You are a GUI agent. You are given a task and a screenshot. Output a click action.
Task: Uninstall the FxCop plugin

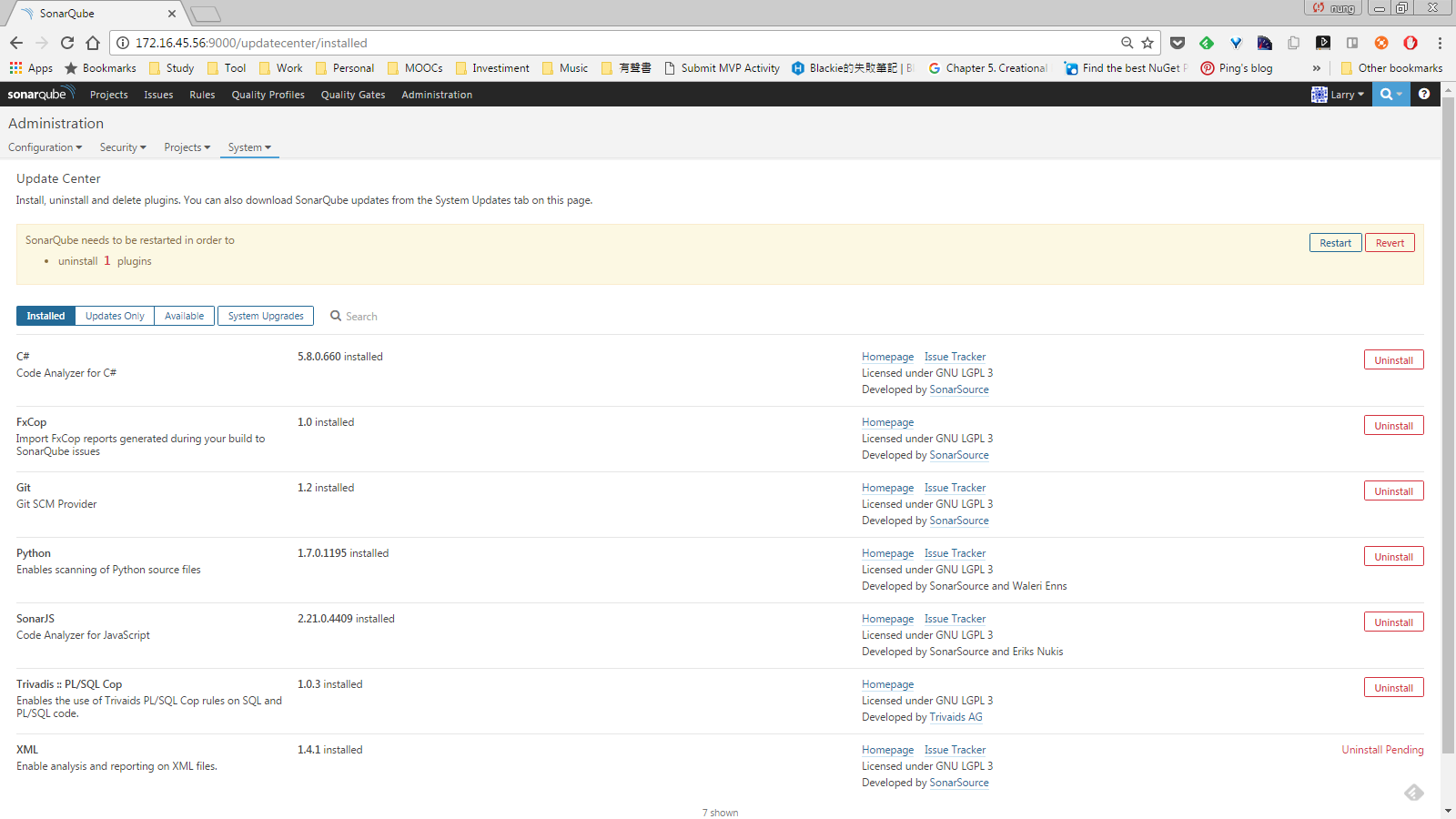[x=1394, y=426]
